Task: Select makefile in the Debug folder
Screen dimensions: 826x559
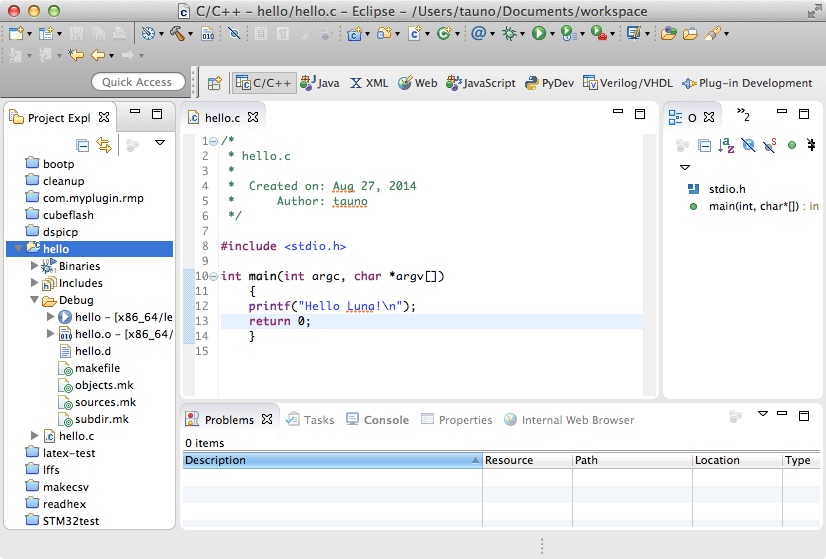Action: coord(97,368)
